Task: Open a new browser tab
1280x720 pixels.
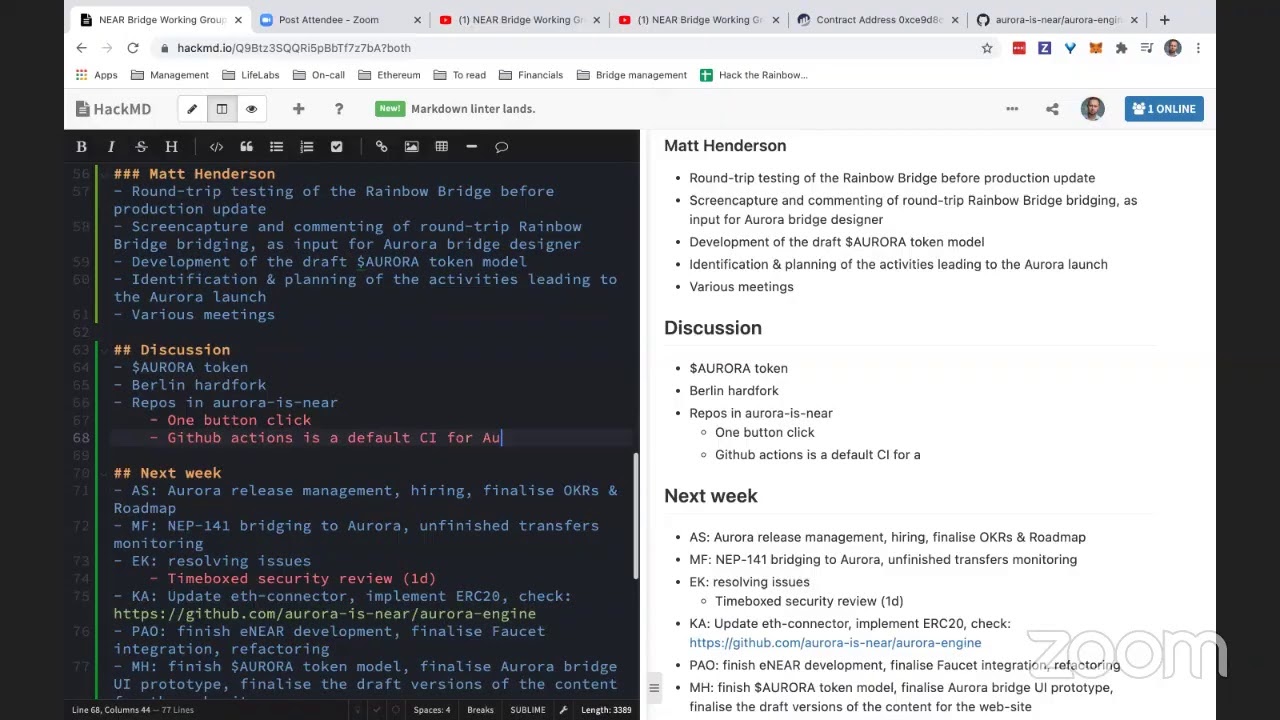Action: (x=1164, y=20)
